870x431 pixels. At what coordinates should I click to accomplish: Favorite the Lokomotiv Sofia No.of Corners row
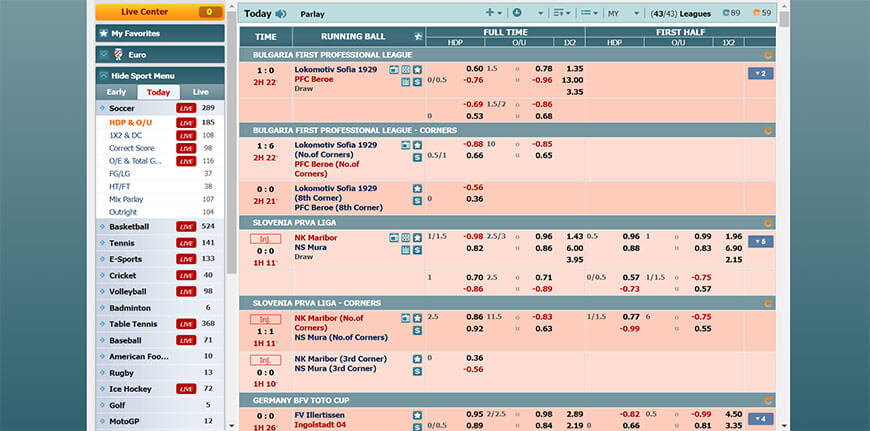[x=417, y=145]
